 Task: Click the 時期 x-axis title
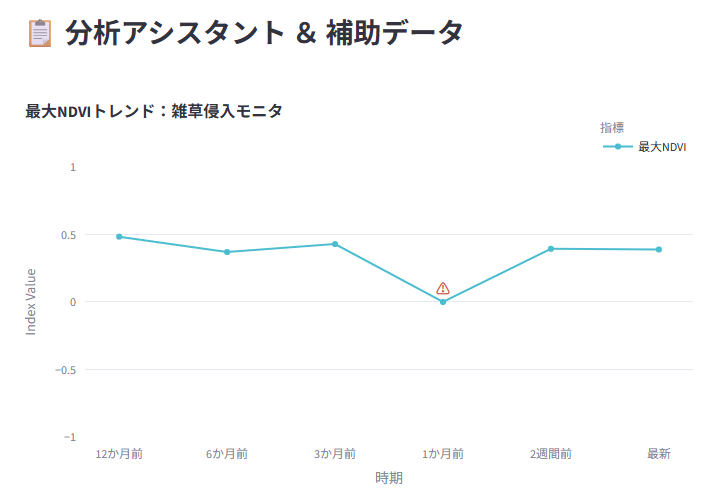point(389,478)
